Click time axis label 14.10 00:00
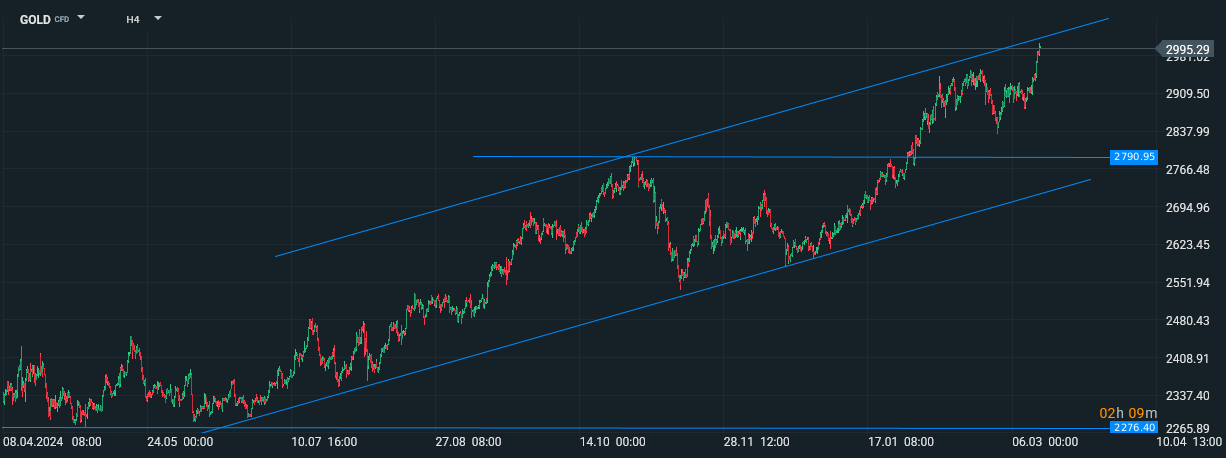This screenshot has width=1226, height=458. 612,441
